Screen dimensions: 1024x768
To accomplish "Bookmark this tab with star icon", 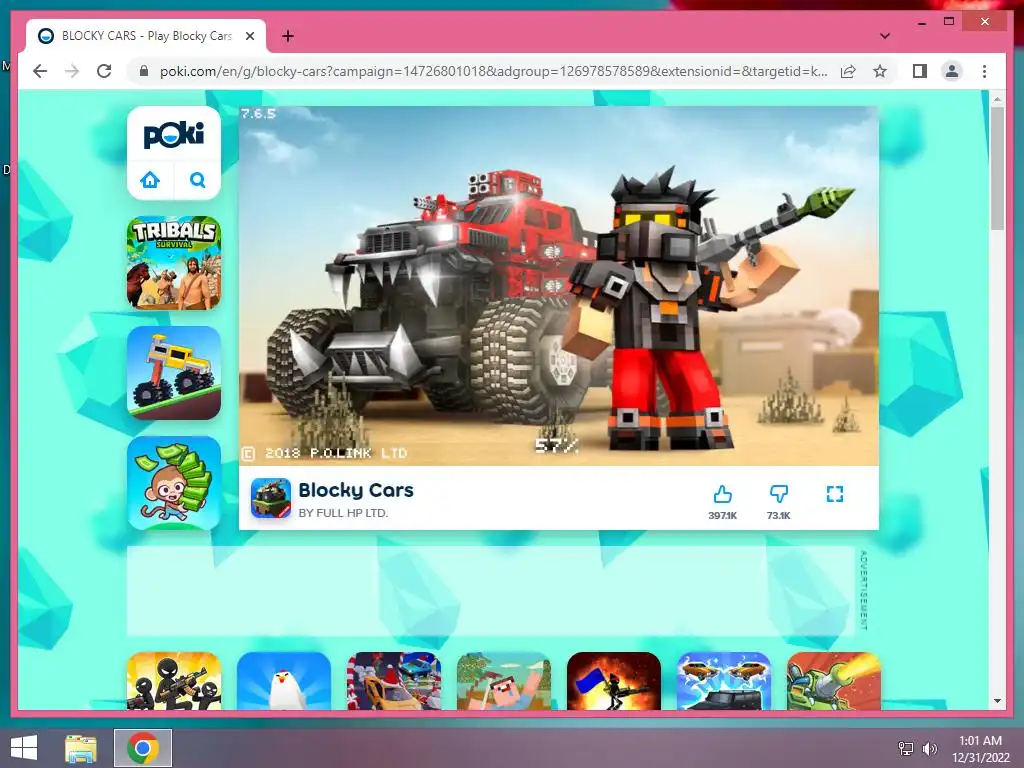I will (x=880, y=71).
